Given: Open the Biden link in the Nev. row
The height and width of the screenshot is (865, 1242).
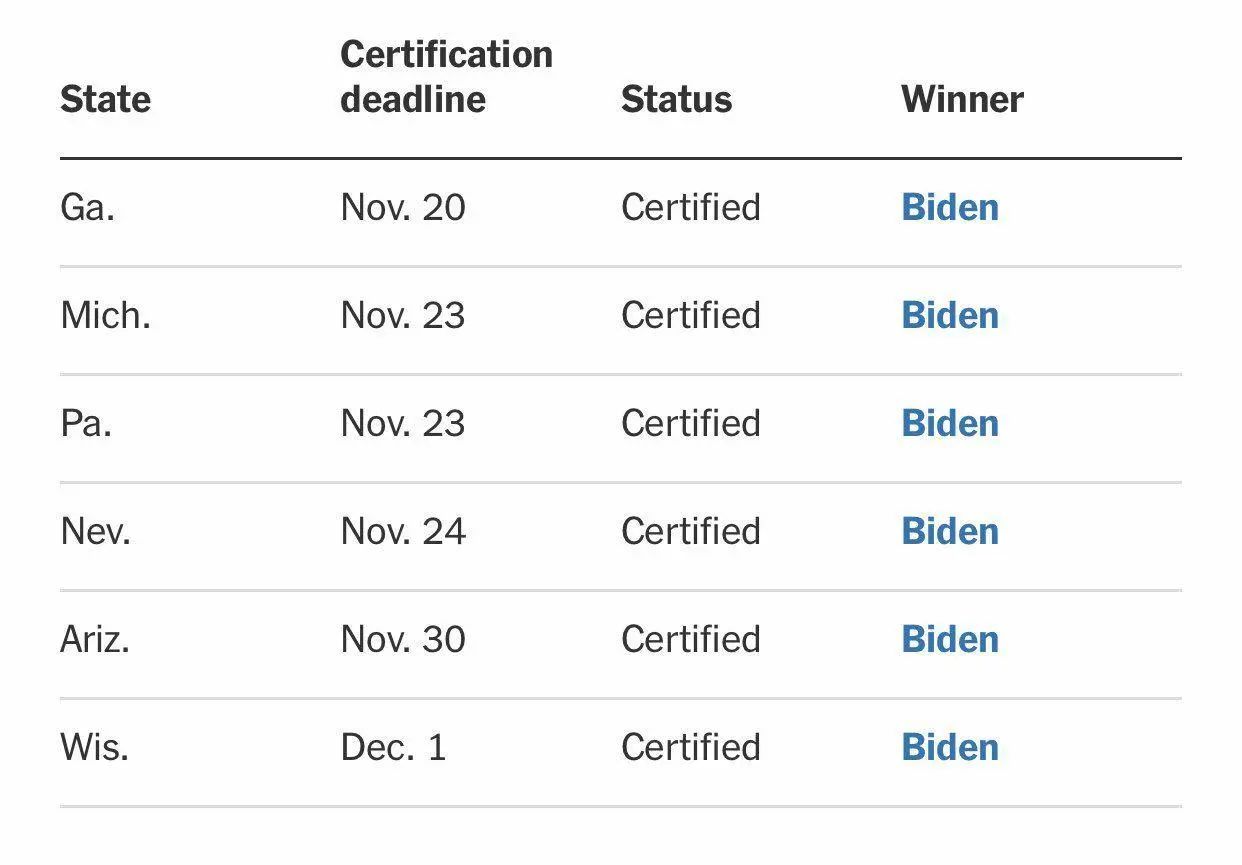Looking at the screenshot, I should 950,531.
